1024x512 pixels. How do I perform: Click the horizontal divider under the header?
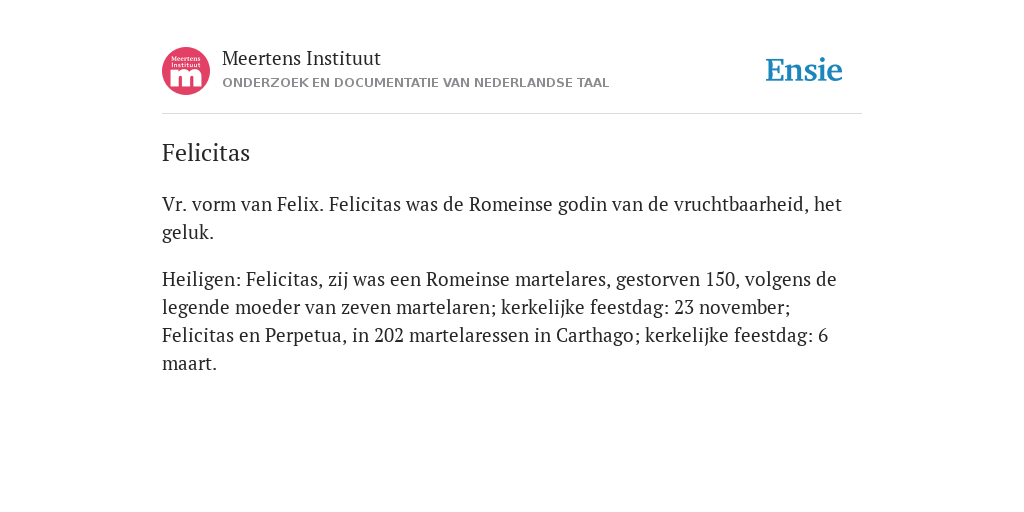coord(512,114)
